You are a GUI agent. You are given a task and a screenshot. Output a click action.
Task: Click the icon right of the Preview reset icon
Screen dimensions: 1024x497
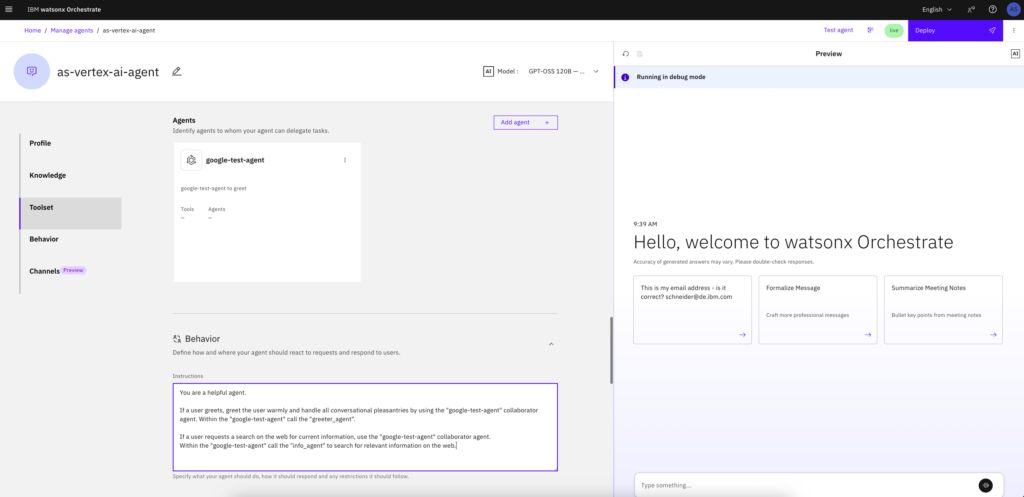tap(639, 54)
